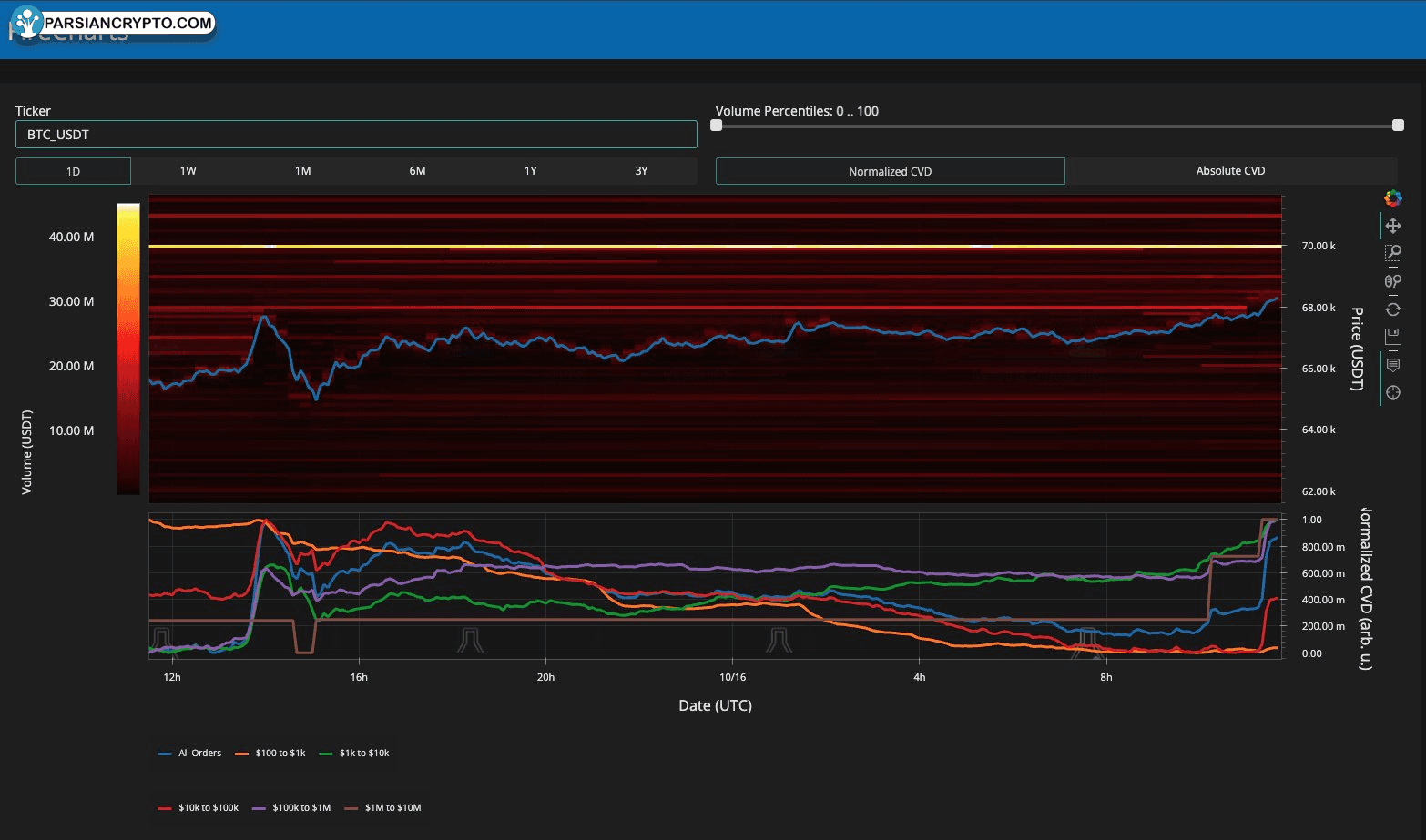Select Normalized CVD mode
Image resolution: width=1426 pixels, height=840 pixels.
pos(890,171)
